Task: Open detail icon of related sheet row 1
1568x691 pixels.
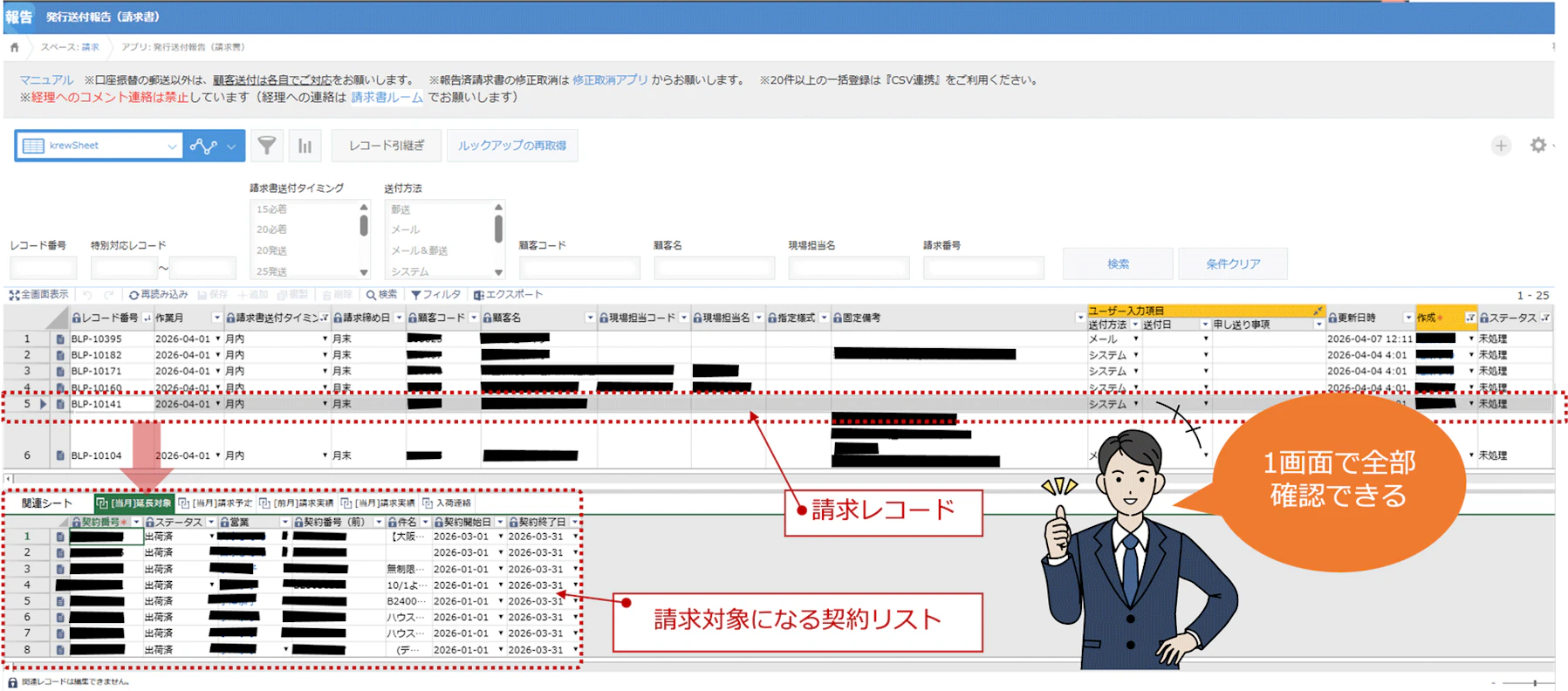Action: pos(60,537)
